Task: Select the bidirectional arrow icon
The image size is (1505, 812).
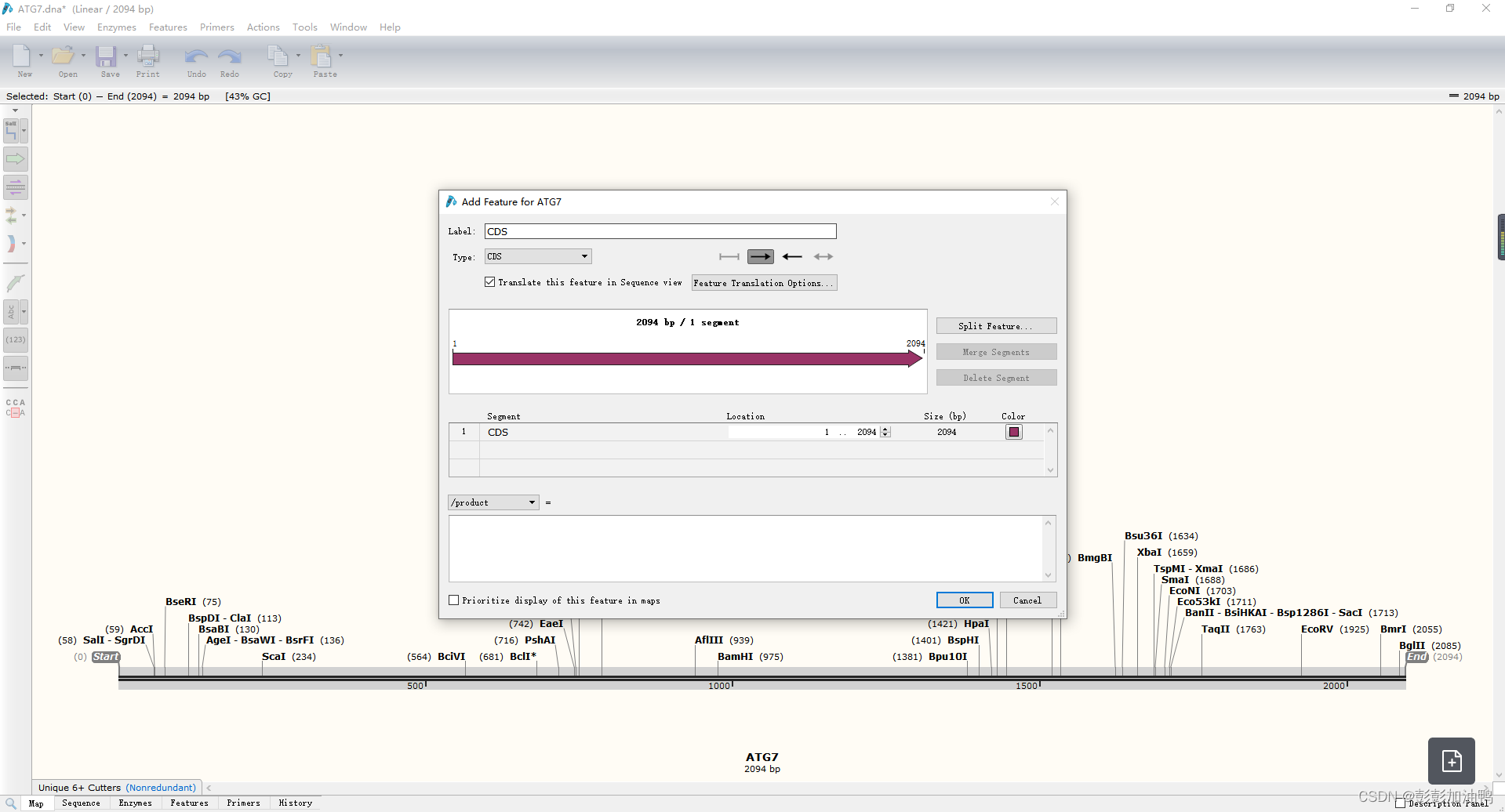Action: tap(823, 257)
